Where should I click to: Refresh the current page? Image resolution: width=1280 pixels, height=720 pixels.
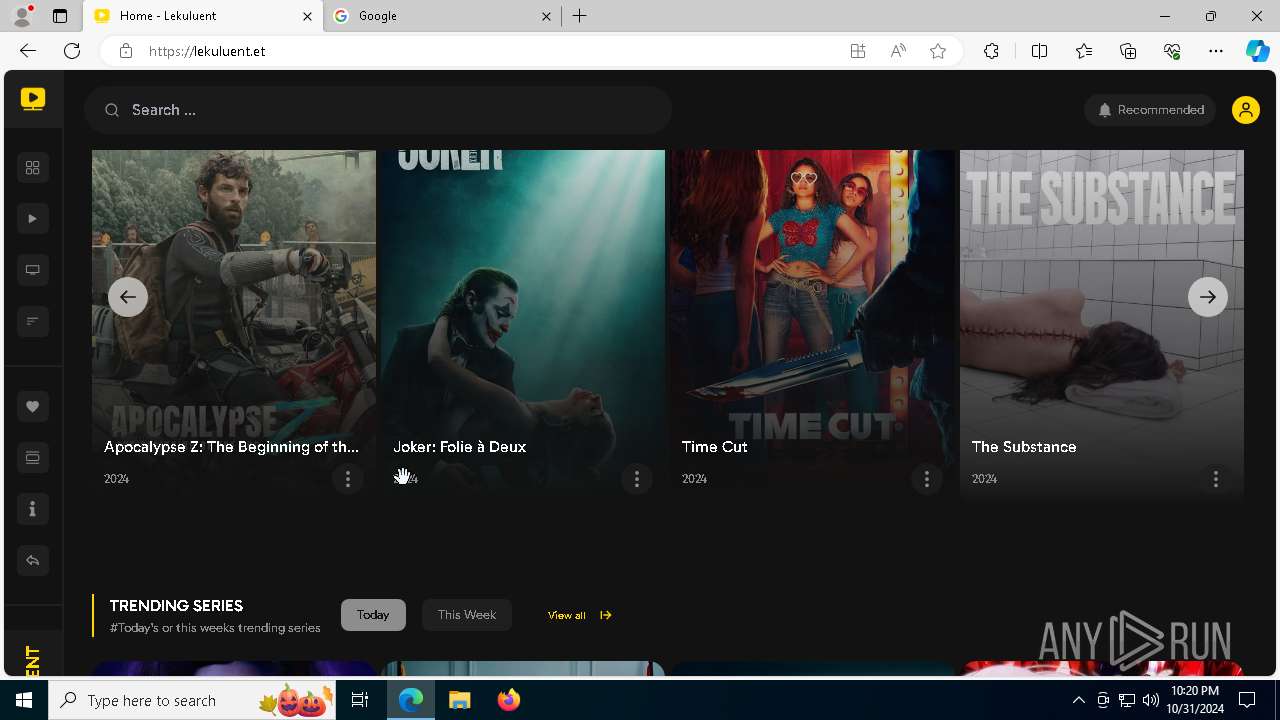[x=72, y=51]
